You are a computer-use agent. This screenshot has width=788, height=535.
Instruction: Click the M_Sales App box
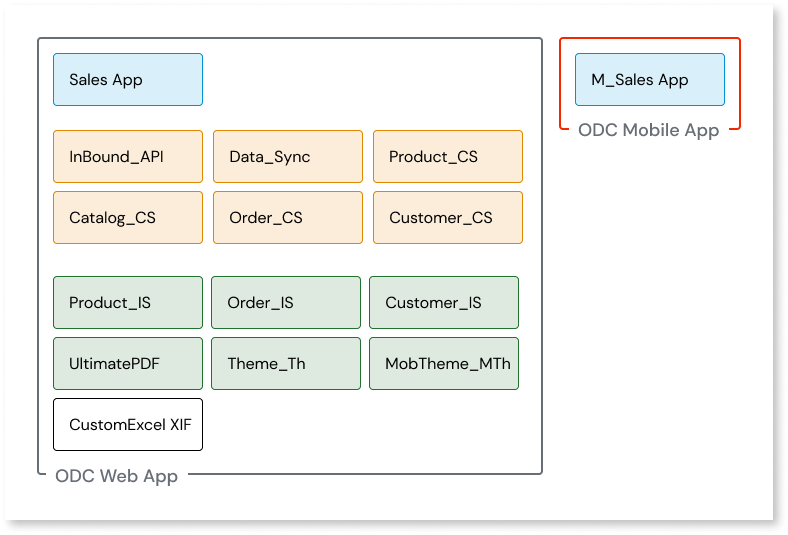click(650, 79)
